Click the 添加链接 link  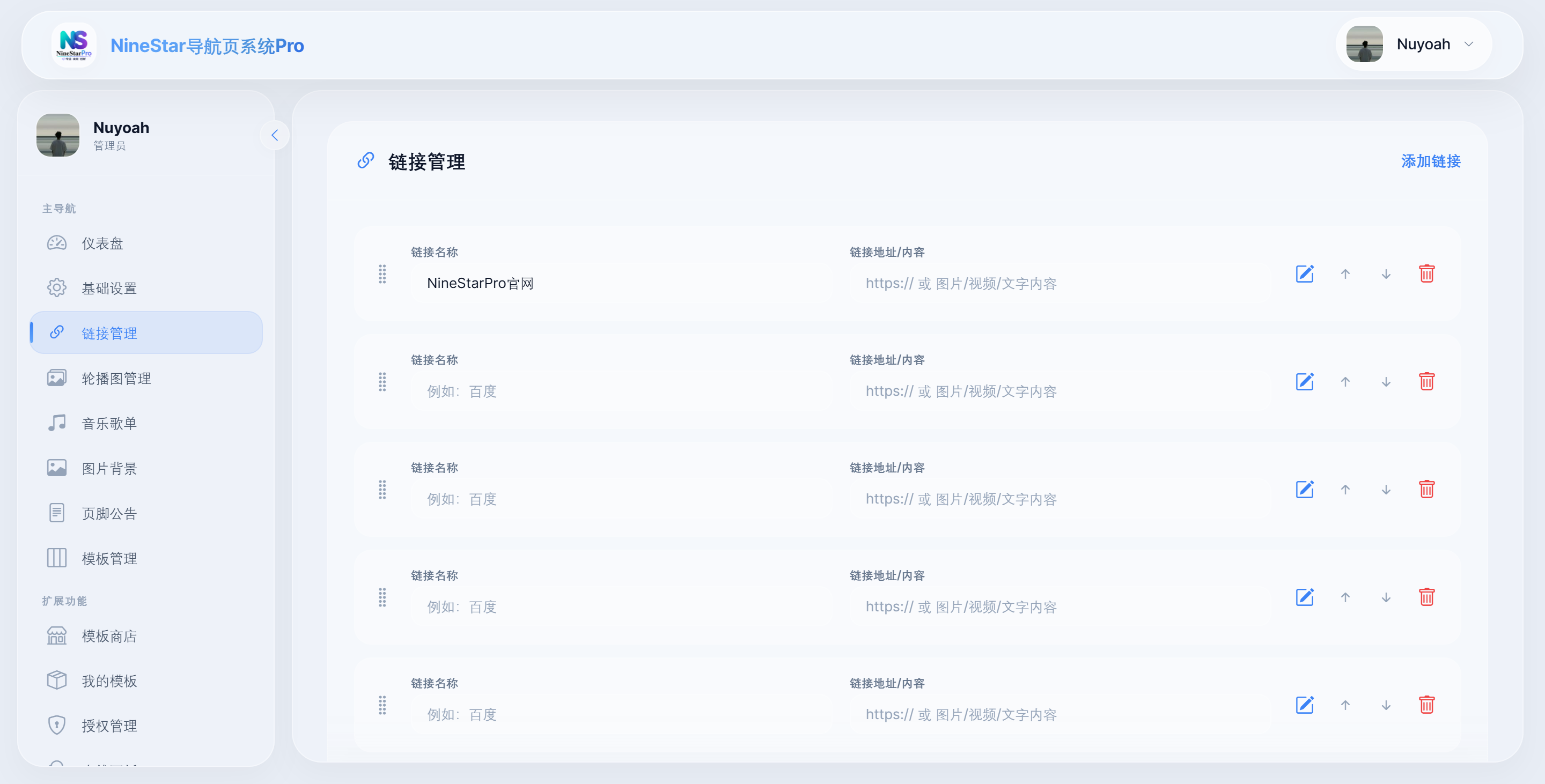coord(1430,161)
